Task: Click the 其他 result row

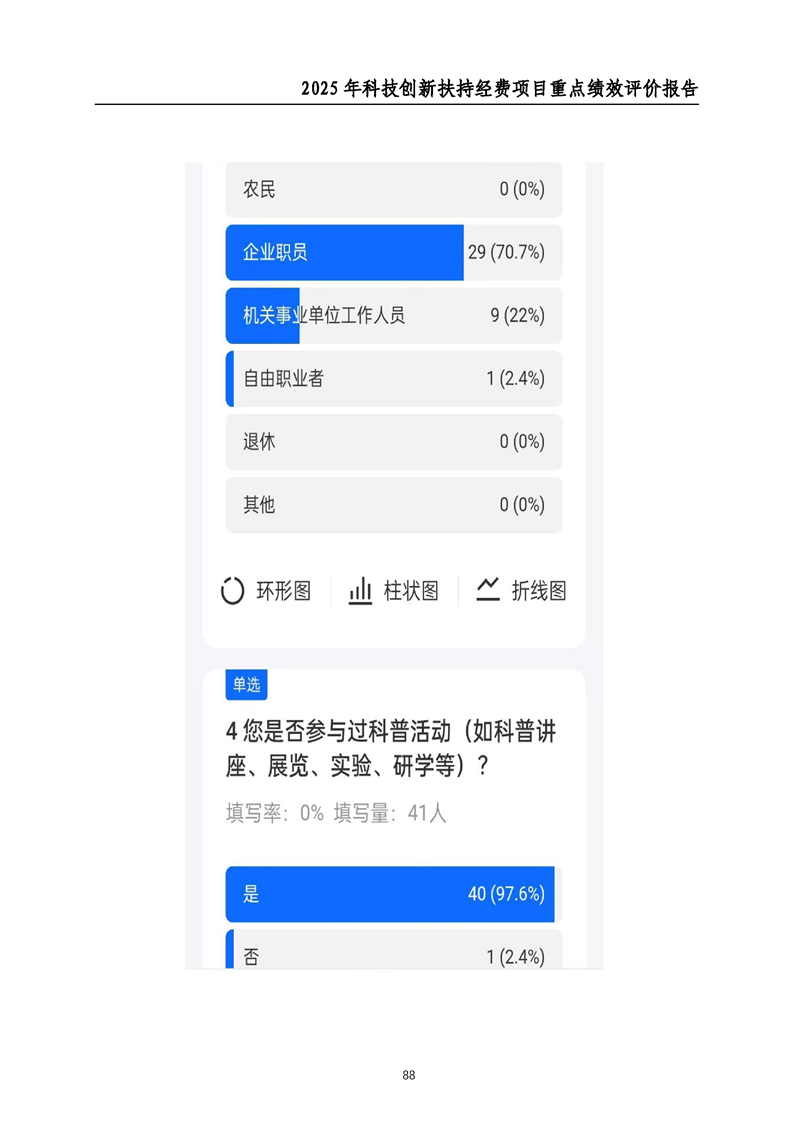Action: (x=394, y=505)
